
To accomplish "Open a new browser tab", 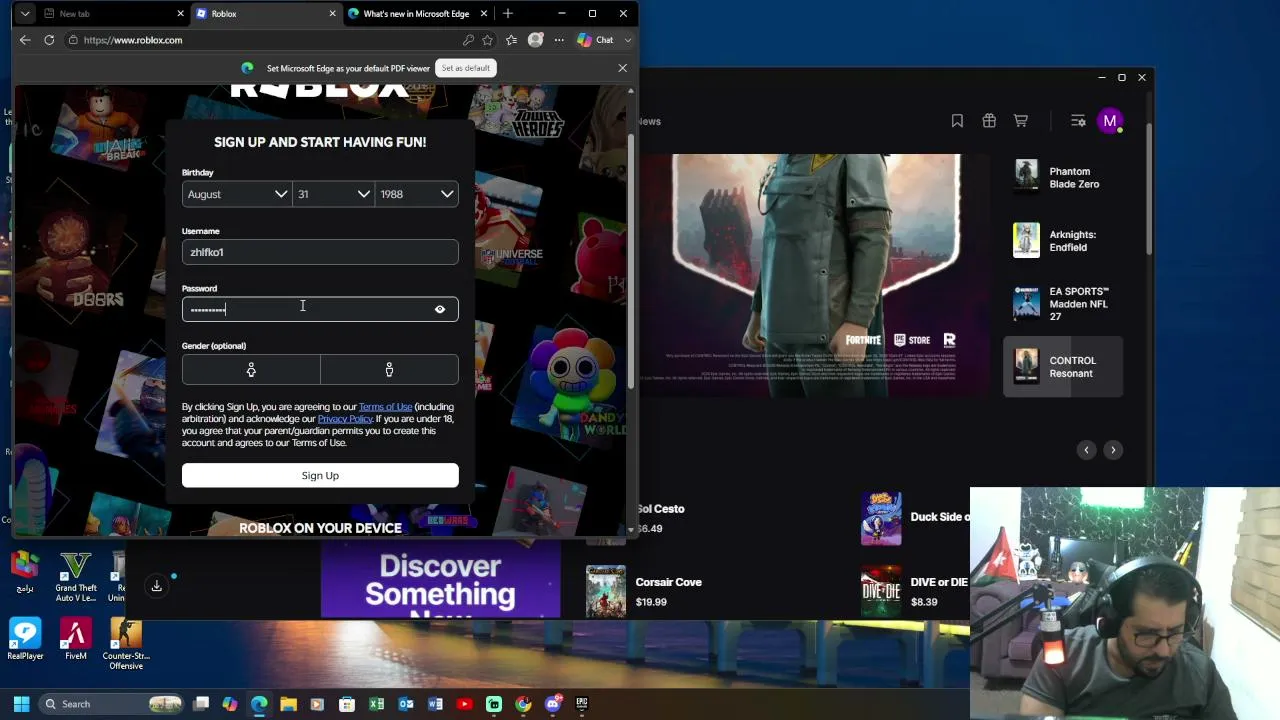I will pos(508,14).
